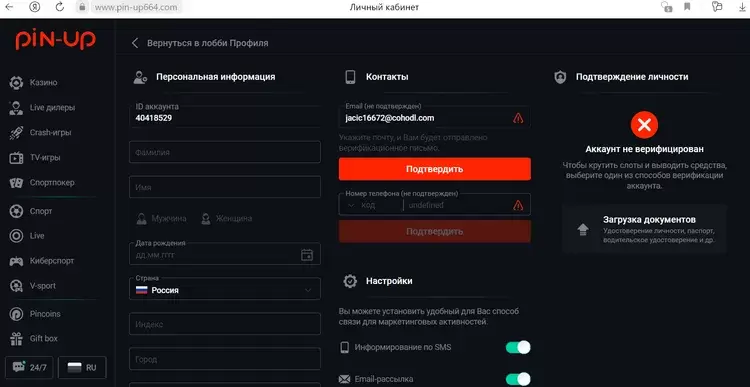Change language with RU button

(82, 367)
